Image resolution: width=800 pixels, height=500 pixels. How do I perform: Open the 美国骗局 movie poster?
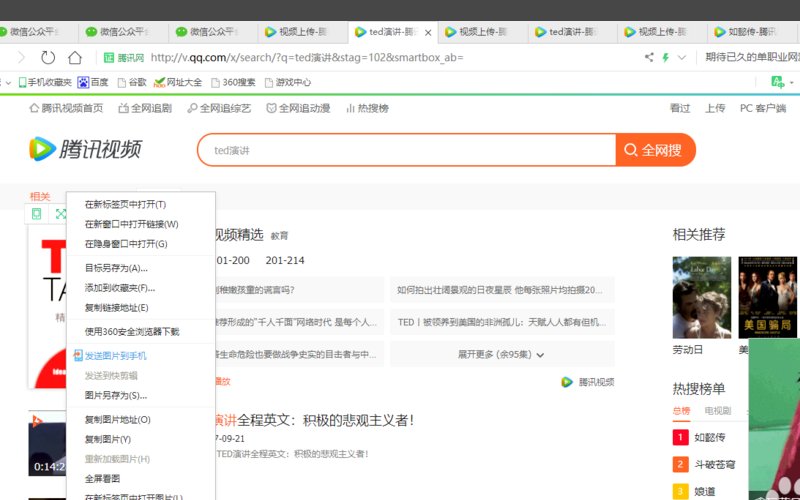pos(767,297)
